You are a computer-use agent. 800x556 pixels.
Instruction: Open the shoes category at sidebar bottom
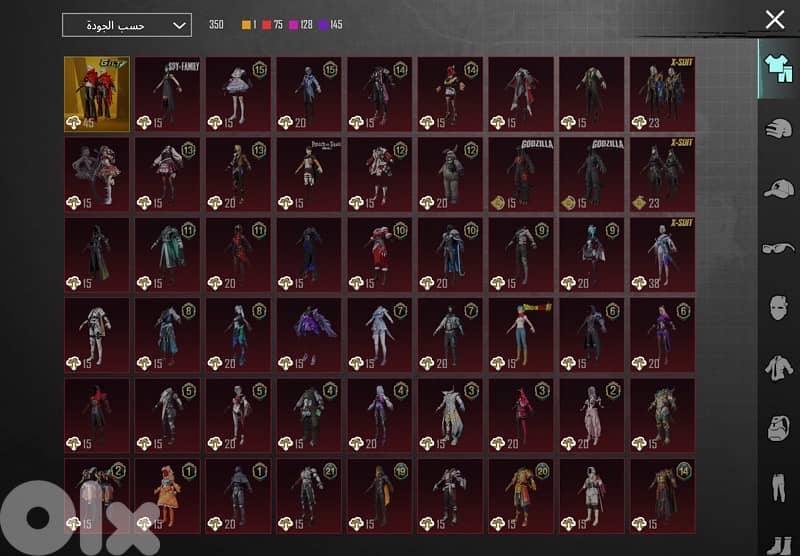tap(777, 543)
